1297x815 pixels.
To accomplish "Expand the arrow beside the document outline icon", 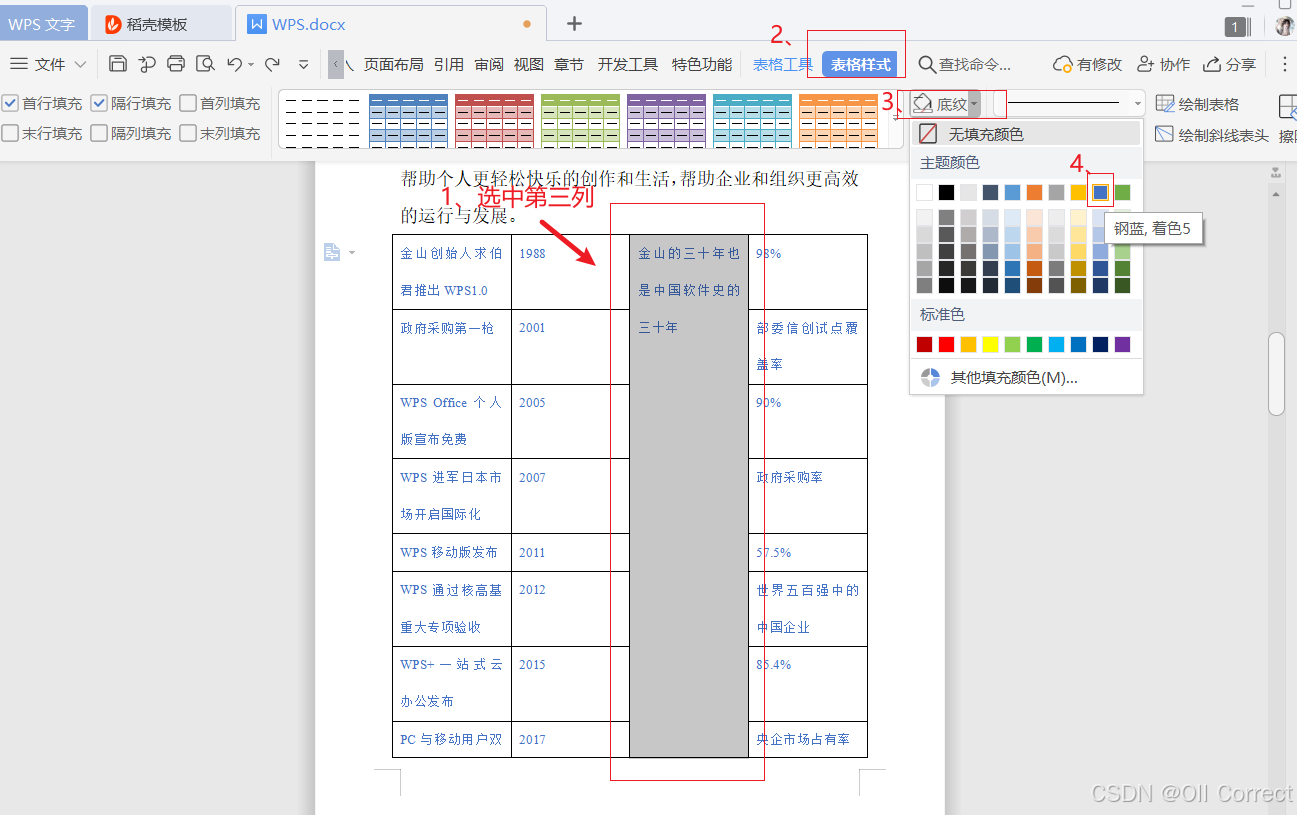I will coord(351,253).
